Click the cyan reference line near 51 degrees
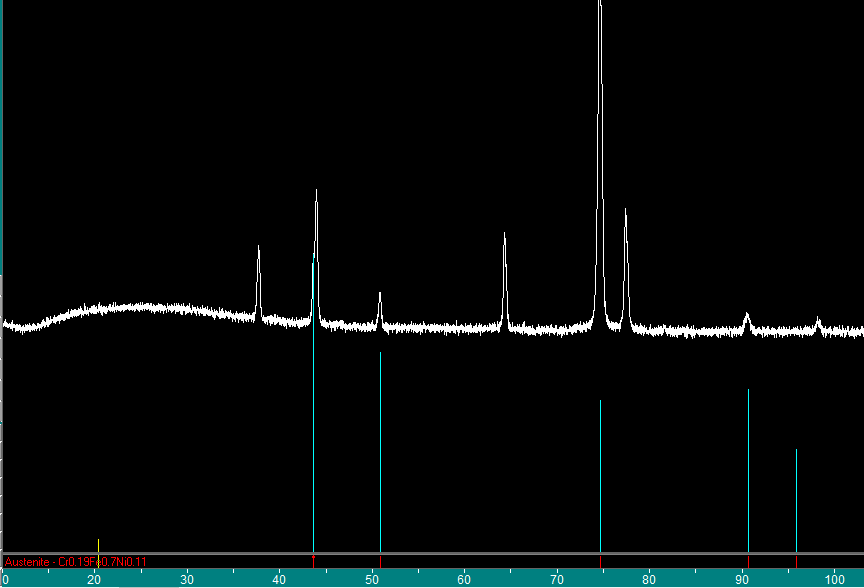The image size is (864, 588). pos(380,452)
